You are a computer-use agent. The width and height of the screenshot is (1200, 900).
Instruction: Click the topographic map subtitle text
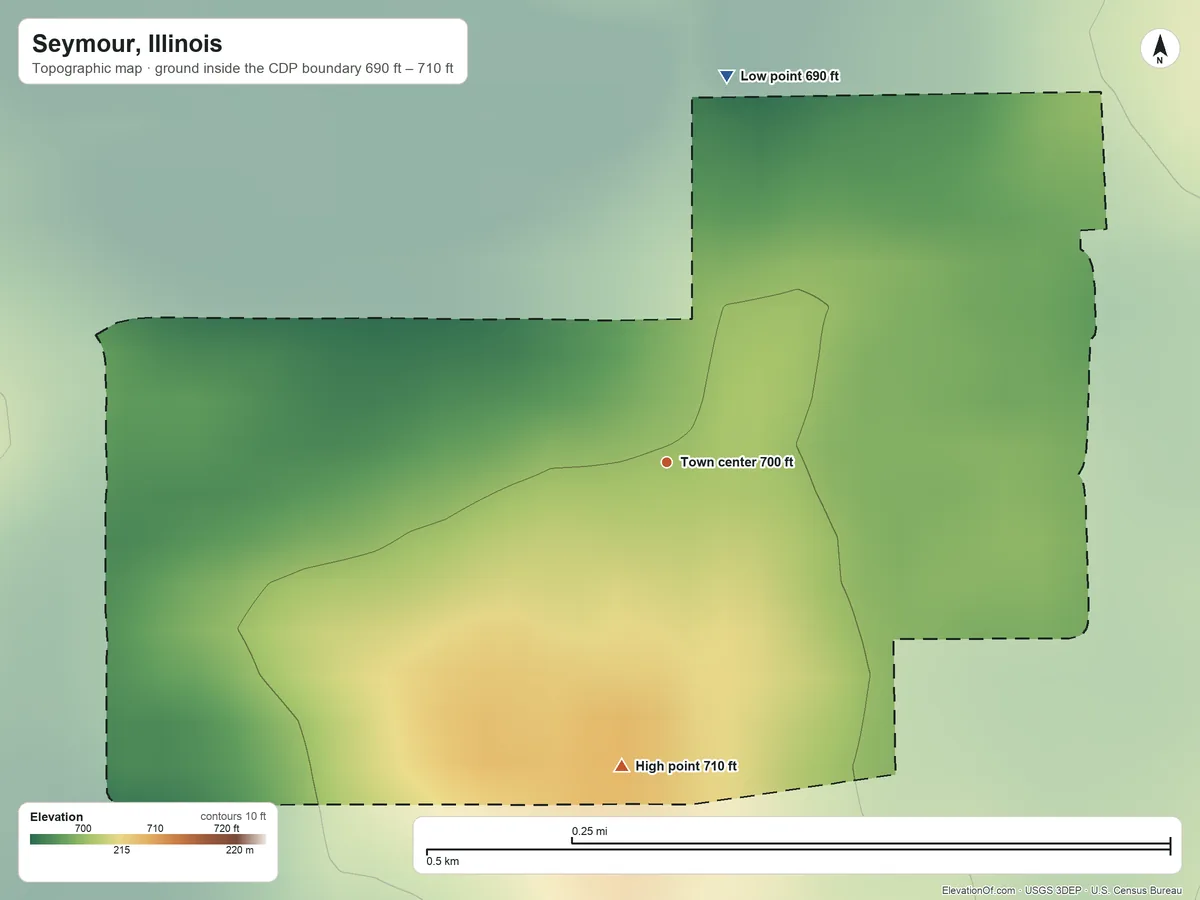click(x=243, y=70)
